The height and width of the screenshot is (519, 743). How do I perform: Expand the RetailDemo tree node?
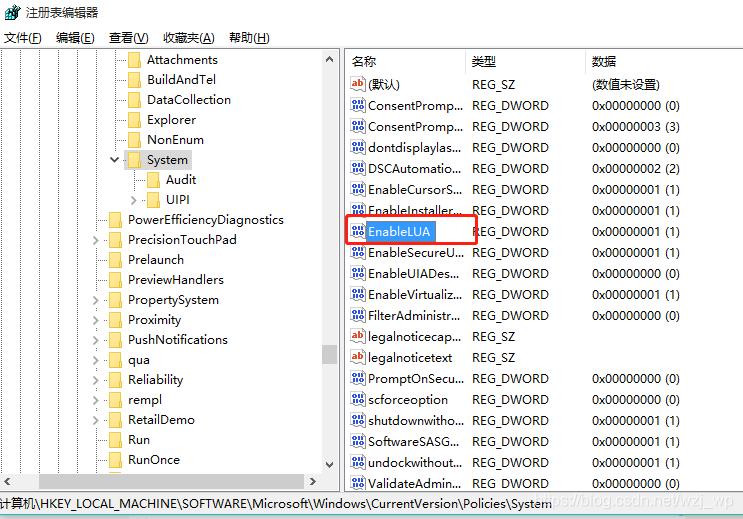click(x=95, y=420)
